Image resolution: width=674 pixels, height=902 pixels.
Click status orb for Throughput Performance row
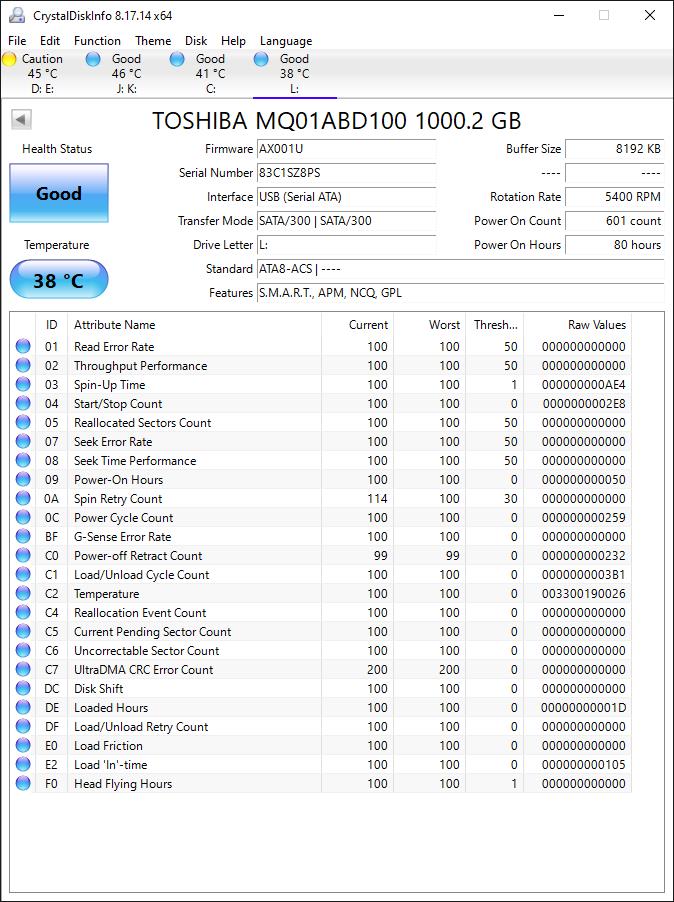pos(23,365)
